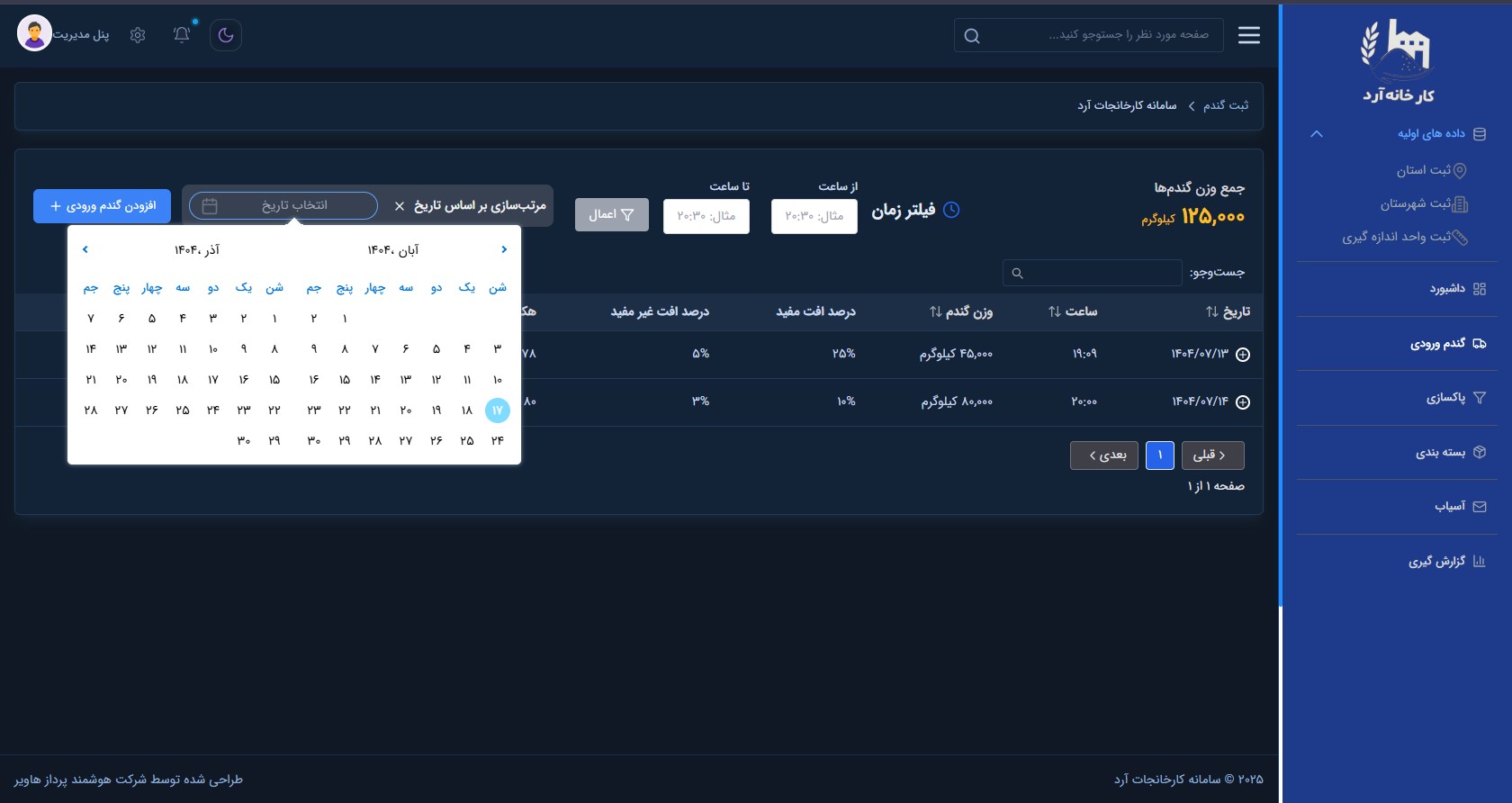This screenshot has width=1512, height=803.
Task: Click the آذر، ۱۴۰۴ month title
Action: [x=197, y=250]
